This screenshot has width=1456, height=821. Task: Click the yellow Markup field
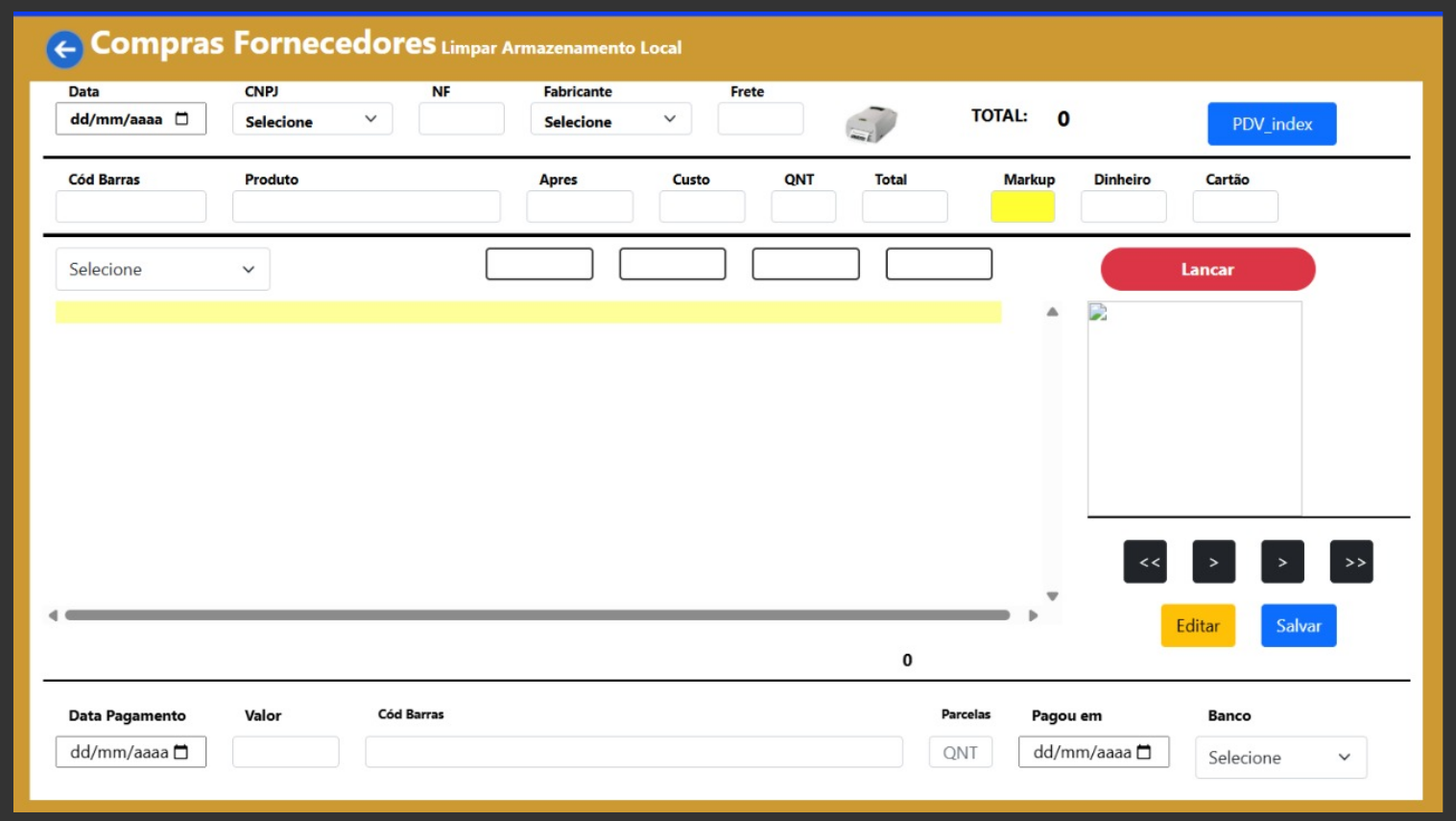(x=1022, y=206)
